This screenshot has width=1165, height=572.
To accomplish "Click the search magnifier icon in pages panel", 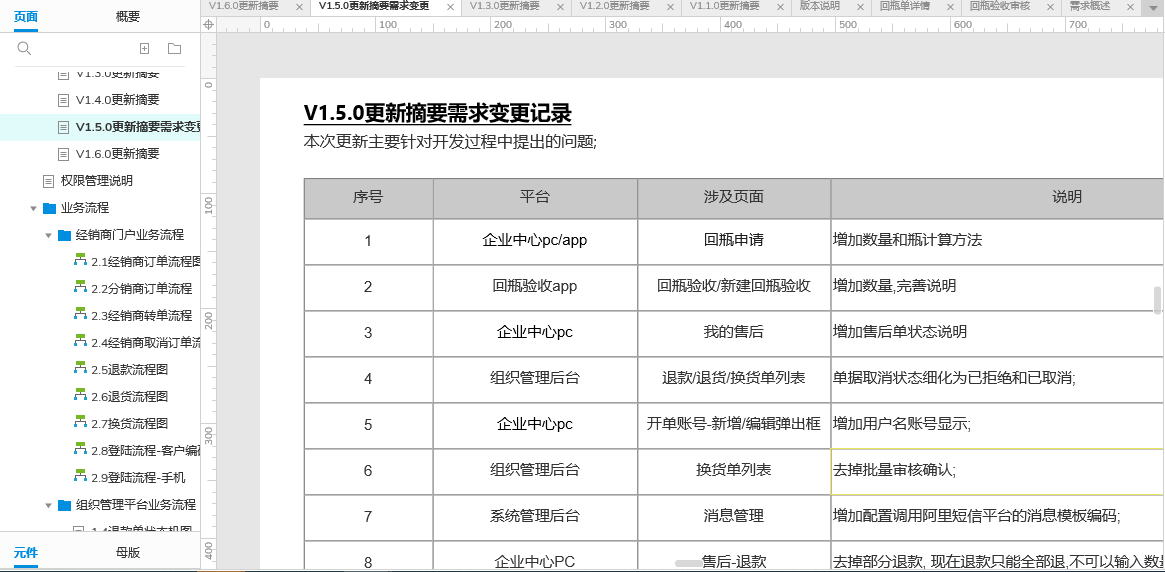I will click(24, 48).
